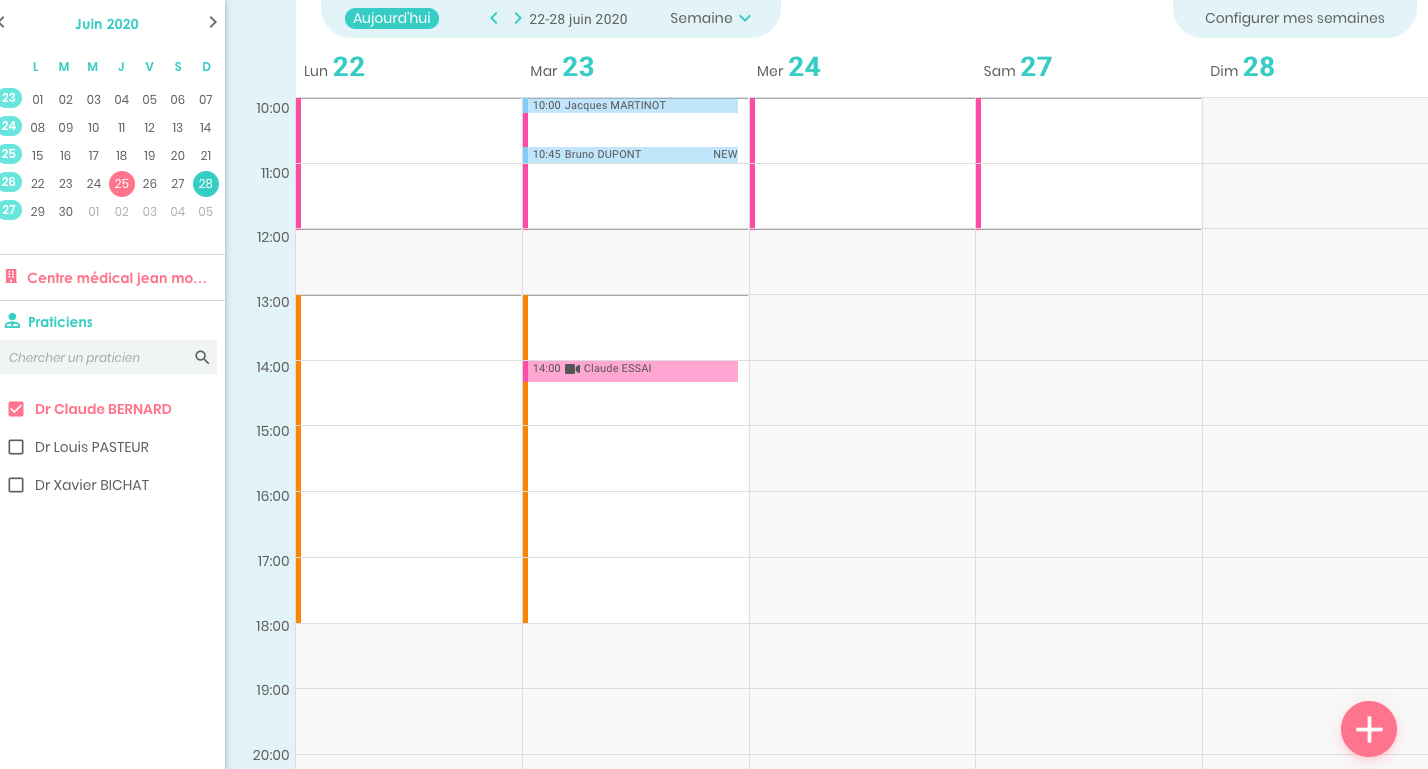Open the Semaine view dropdown
Viewport: 1428px width, 769px height.
(710, 18)
